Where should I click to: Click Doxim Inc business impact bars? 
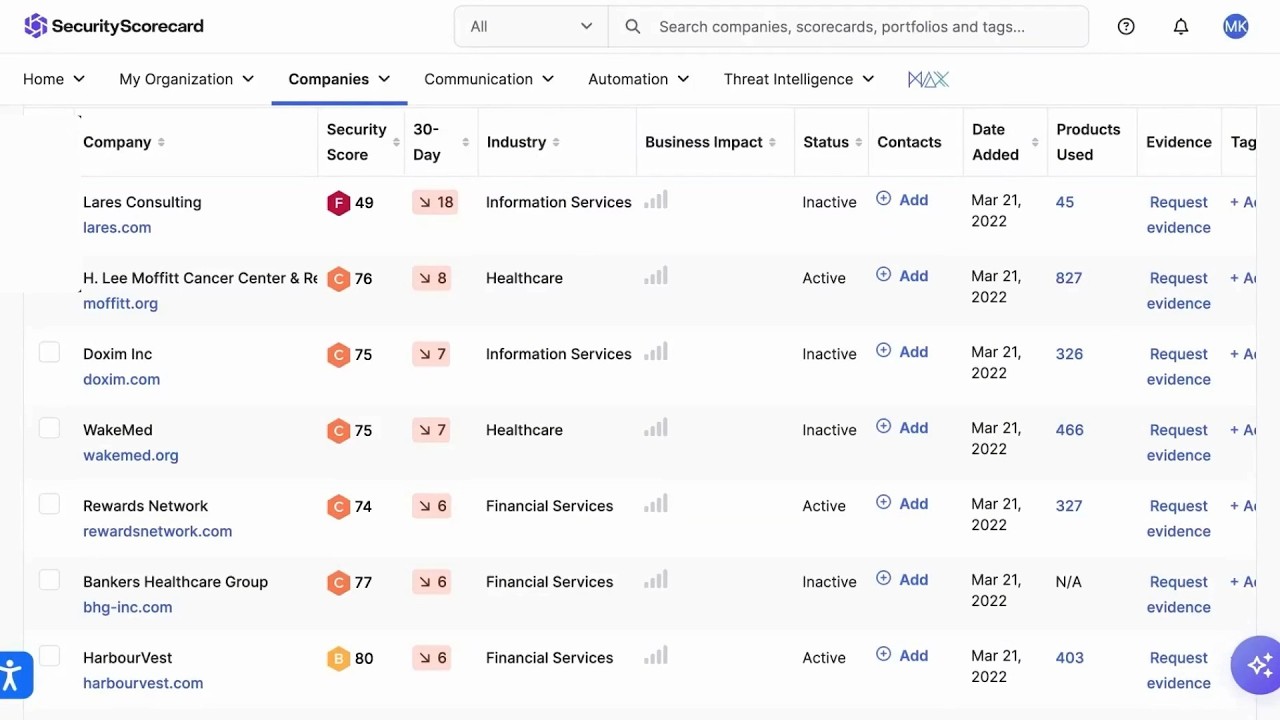coord(656,353)
